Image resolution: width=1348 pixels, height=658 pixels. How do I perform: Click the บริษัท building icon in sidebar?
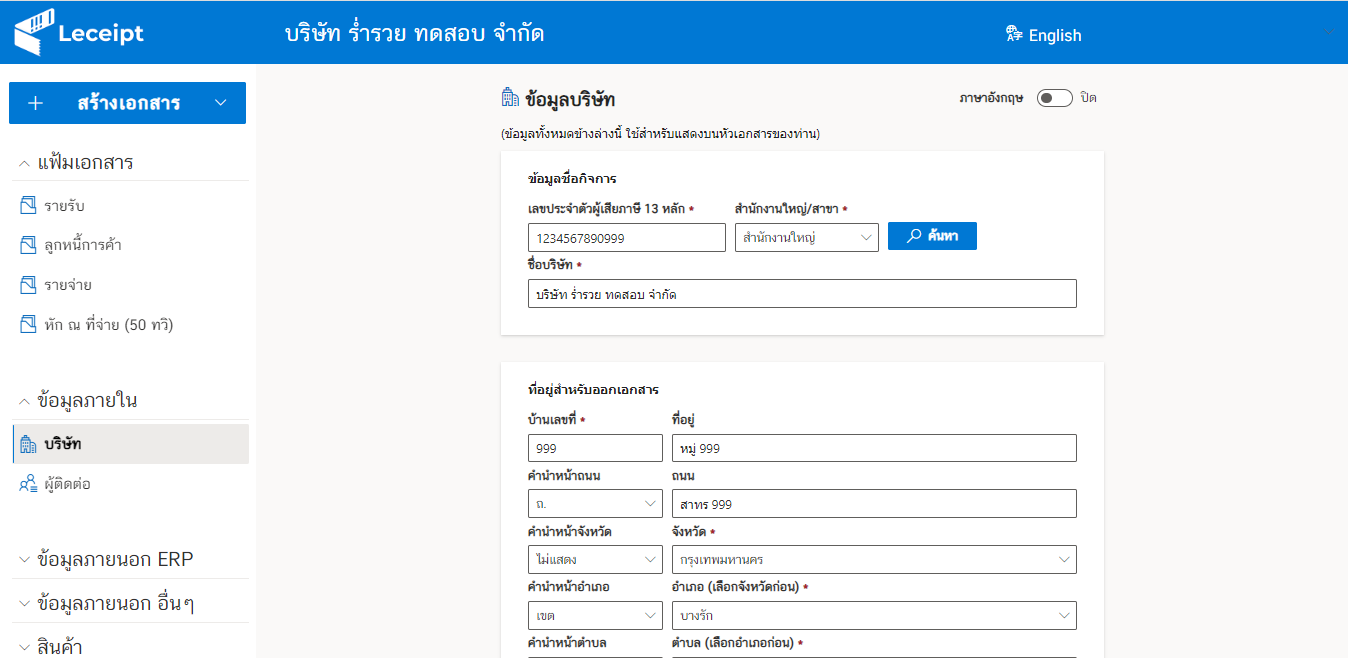[x=28, y=444]
